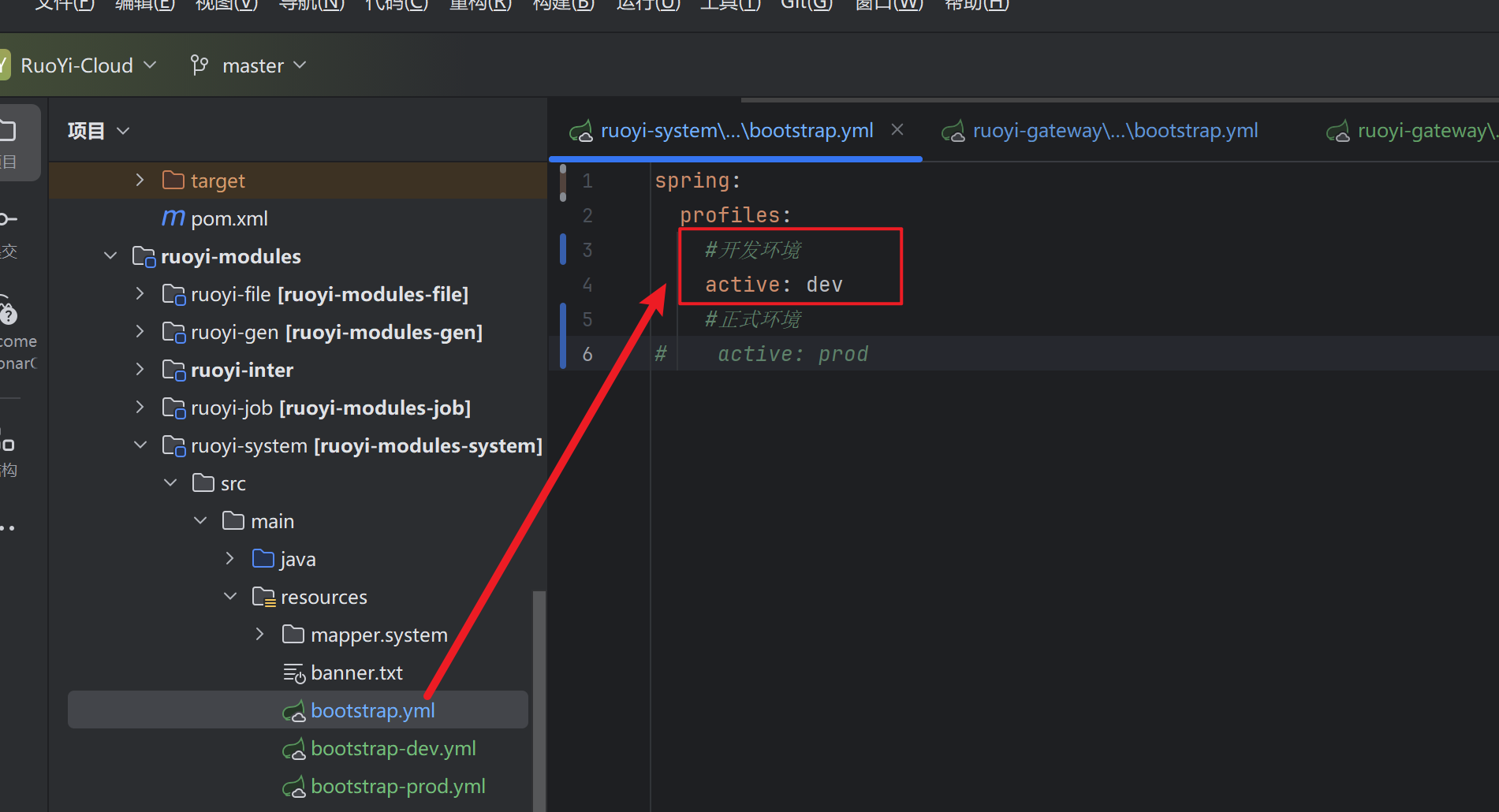
Task: Select ruoyi-system [ruoyi-modules-system] item
Action: click(367, 445)
